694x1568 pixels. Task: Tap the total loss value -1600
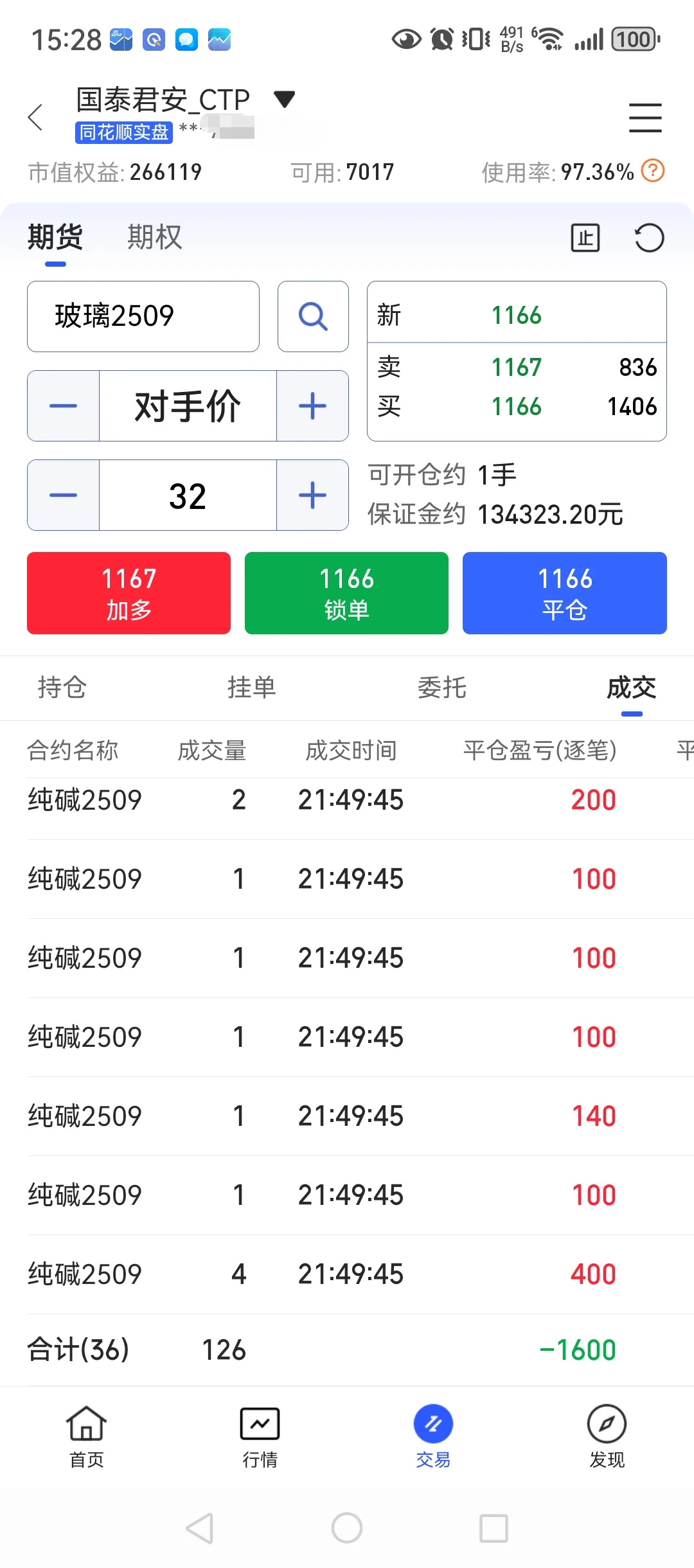click(x=577, y=1350)
